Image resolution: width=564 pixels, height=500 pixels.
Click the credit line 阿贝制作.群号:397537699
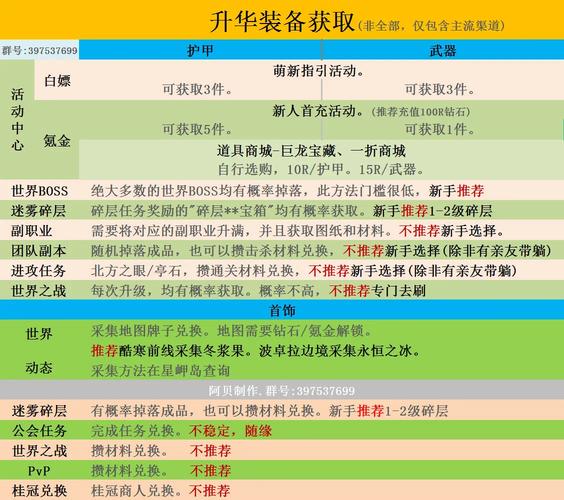pos(282,391)
